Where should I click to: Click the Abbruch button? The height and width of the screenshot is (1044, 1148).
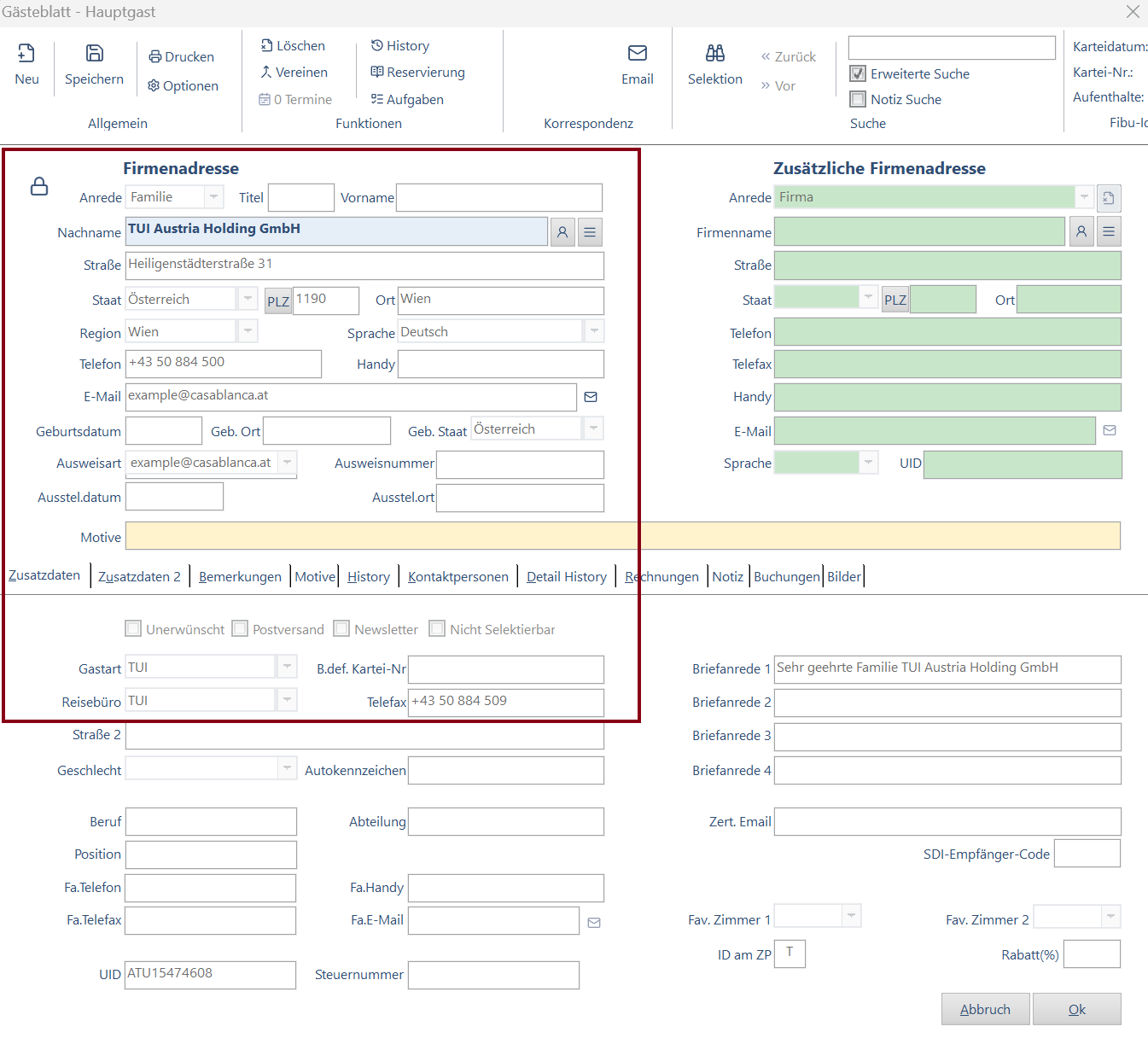pyautogui.click(x=985, y=1009)
